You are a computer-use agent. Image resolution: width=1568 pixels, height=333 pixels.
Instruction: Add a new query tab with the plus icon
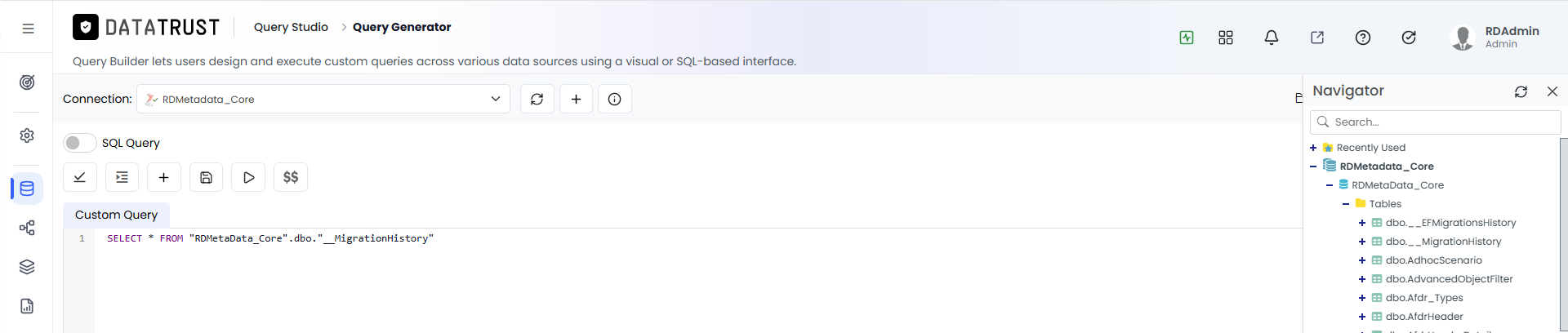click(x=163, y=177)
